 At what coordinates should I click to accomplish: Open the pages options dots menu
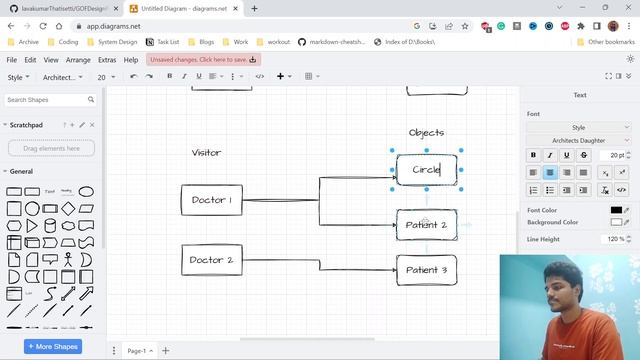(x=114, y=351)
